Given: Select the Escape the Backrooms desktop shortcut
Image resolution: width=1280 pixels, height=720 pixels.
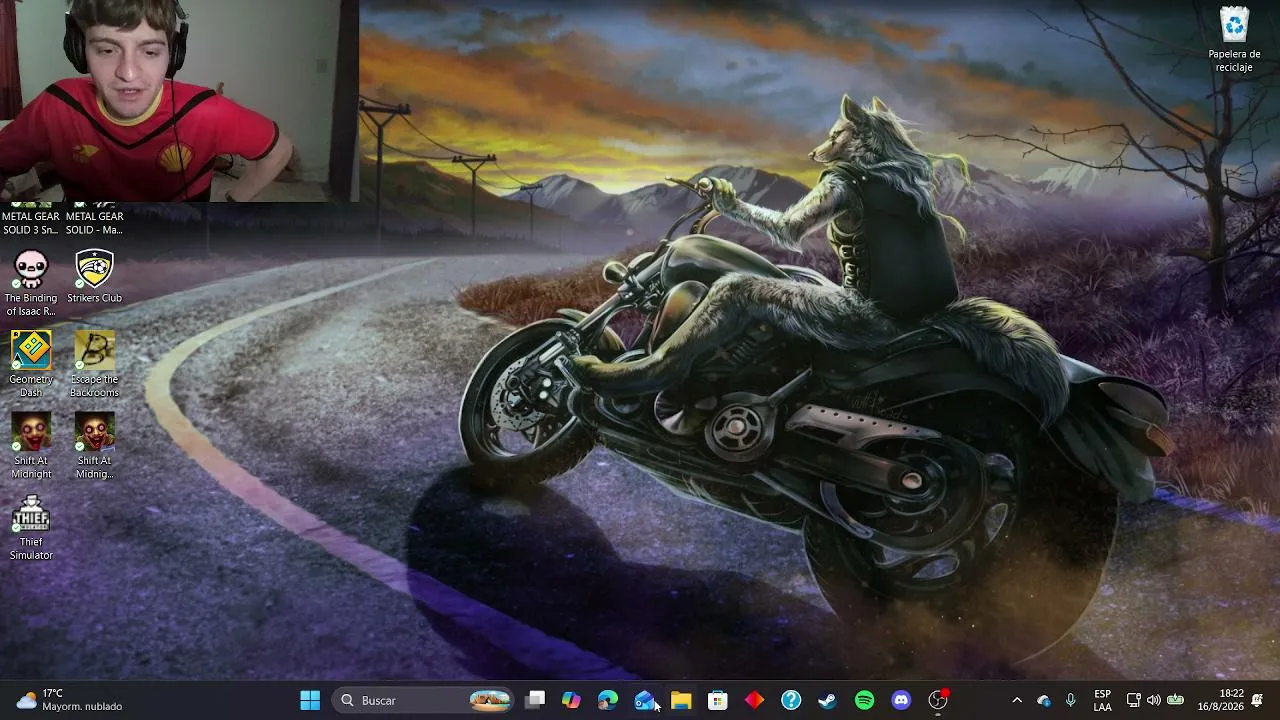Looking at the screenshot, I should (94, 364).
